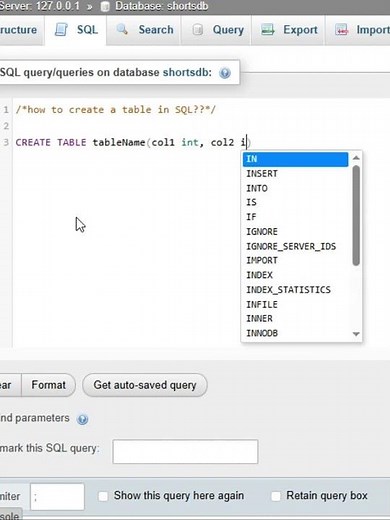Select INNER suggestion

[x=295, y=318]
